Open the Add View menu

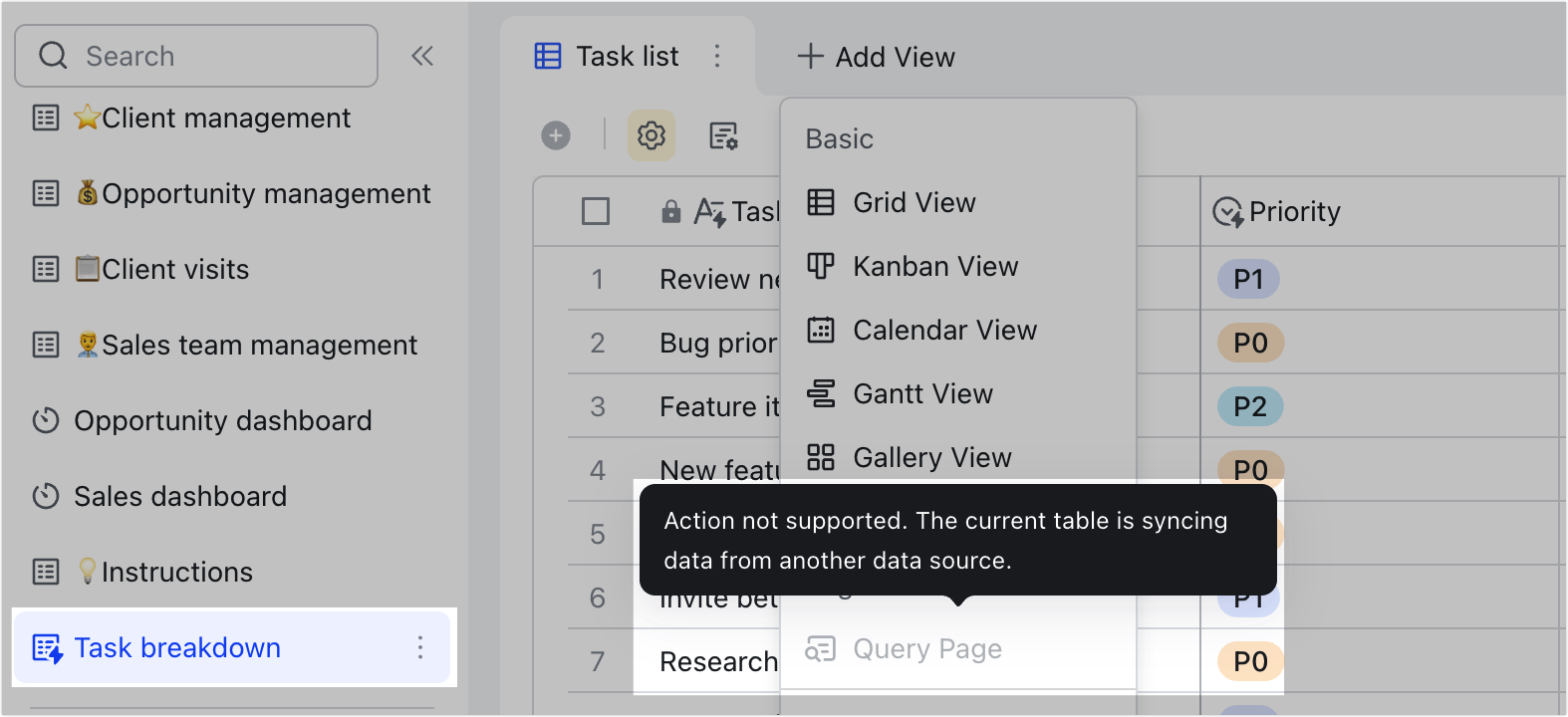point(875,57)
